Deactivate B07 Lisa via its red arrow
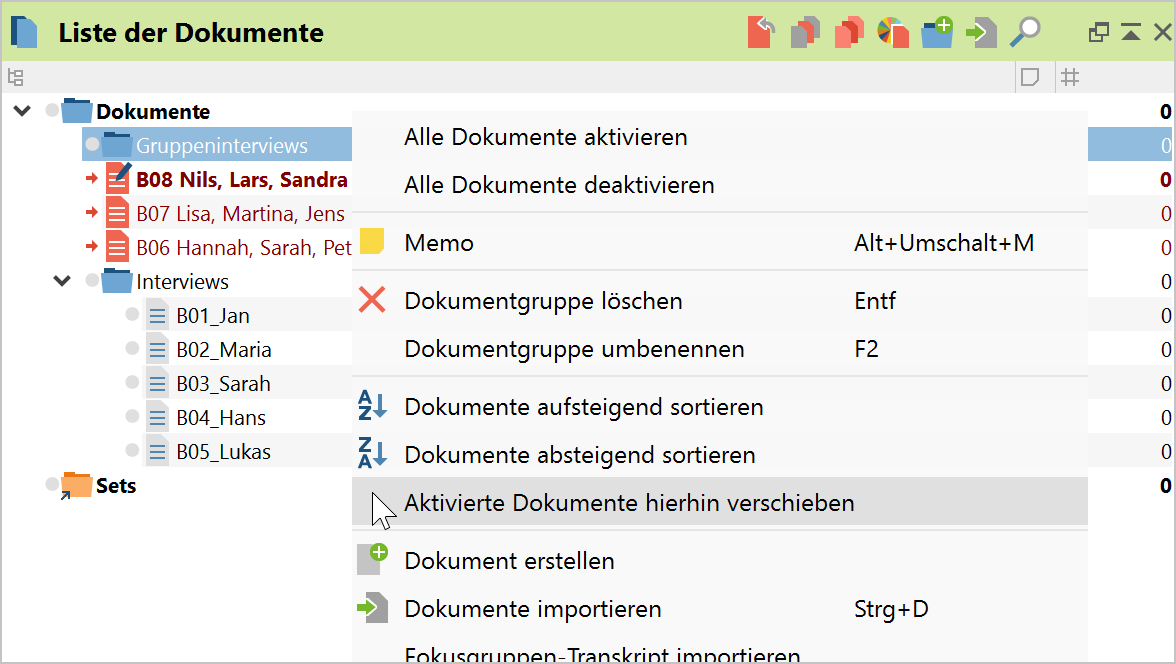 pos(92,212)
